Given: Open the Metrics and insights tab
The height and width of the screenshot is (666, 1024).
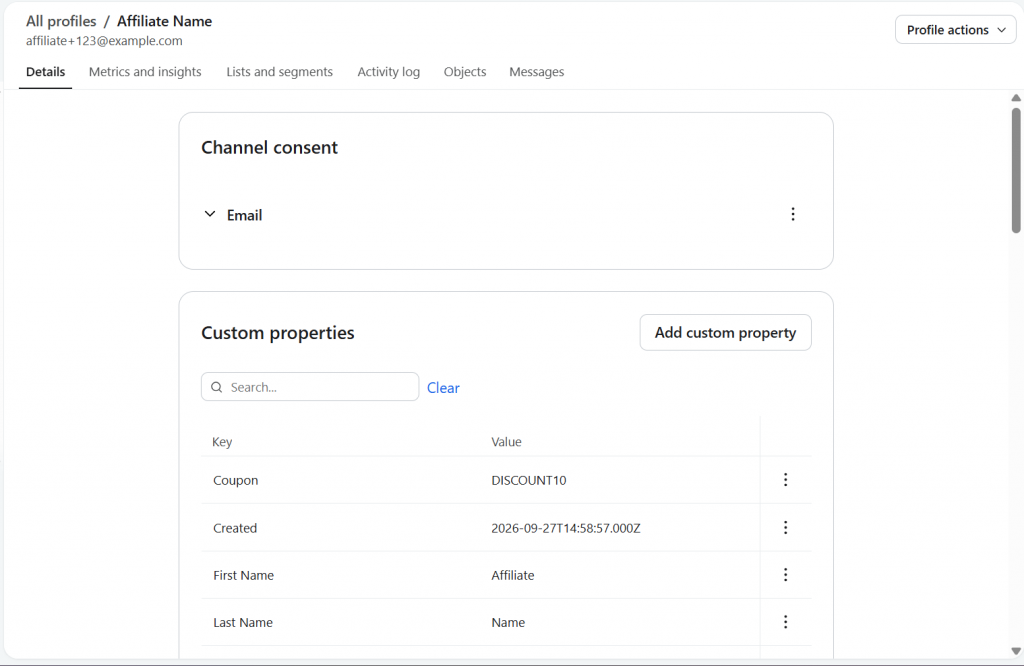Looking at the screenshot, I should tap(145, 72).
